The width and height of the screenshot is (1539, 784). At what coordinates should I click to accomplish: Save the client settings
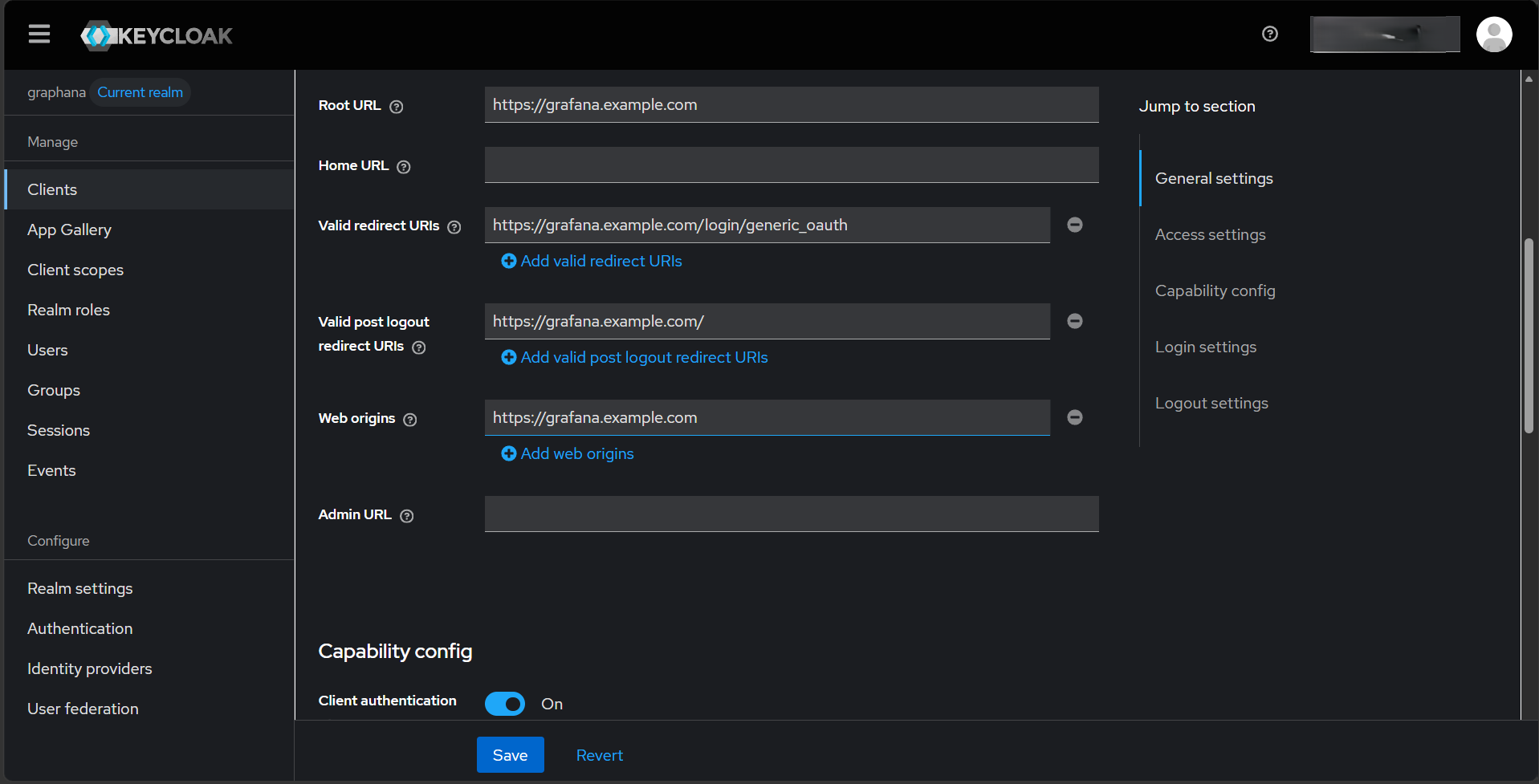[x=511, y=755]
